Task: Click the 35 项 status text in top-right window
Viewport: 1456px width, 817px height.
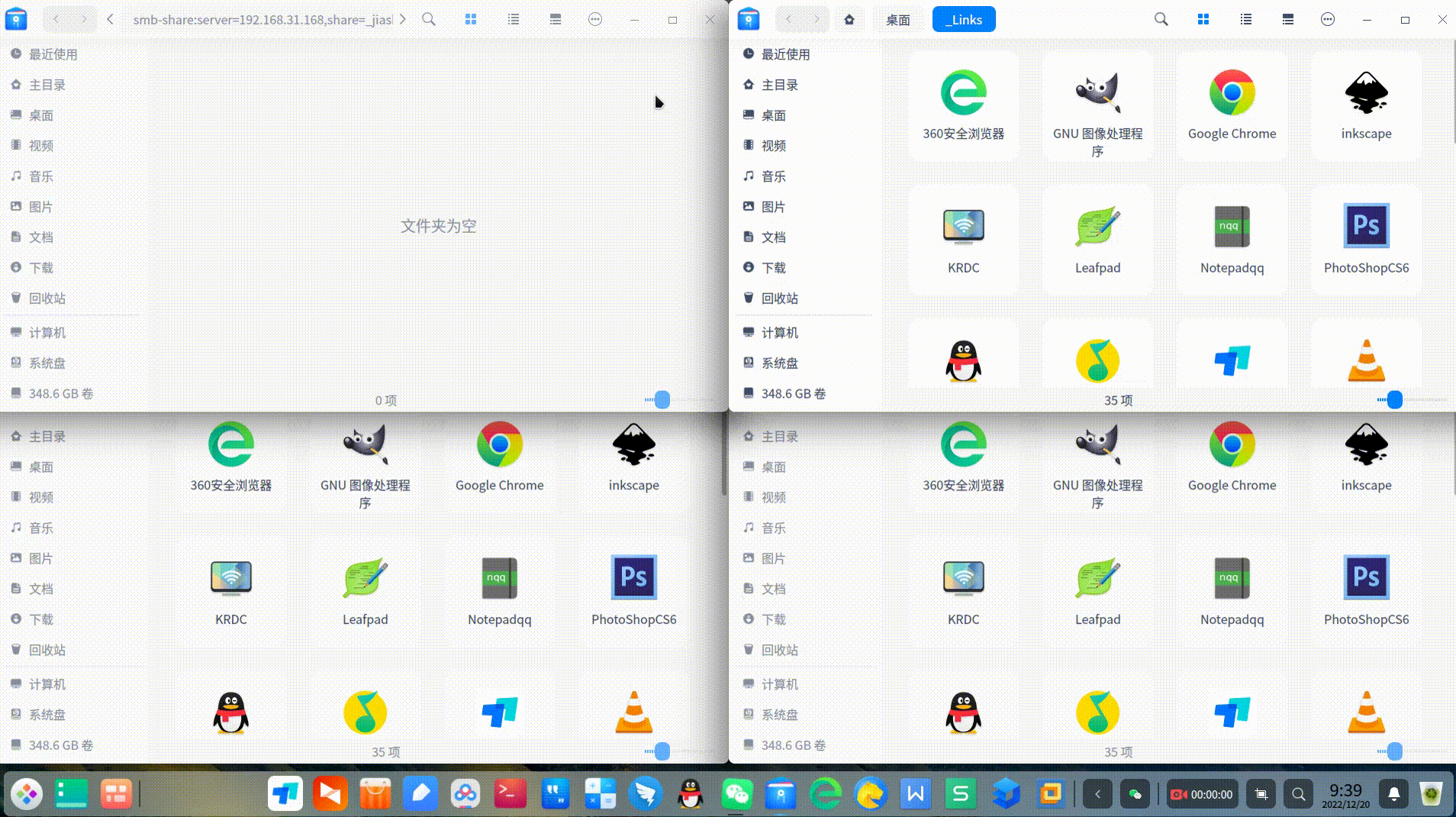Action: coord(1118,400)
